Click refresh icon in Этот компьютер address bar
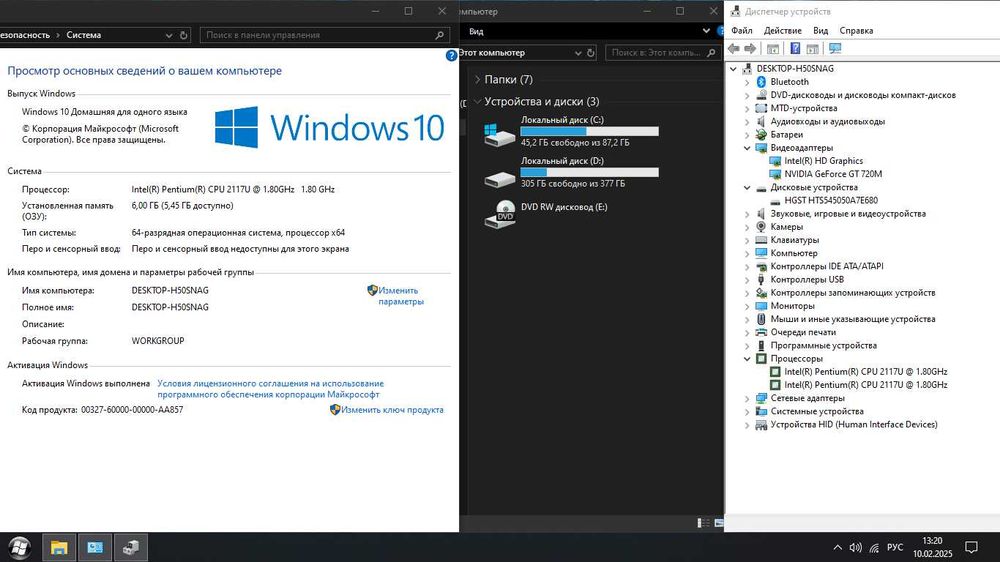This screenshot has height=562, width=1000. tap(591, 53)
